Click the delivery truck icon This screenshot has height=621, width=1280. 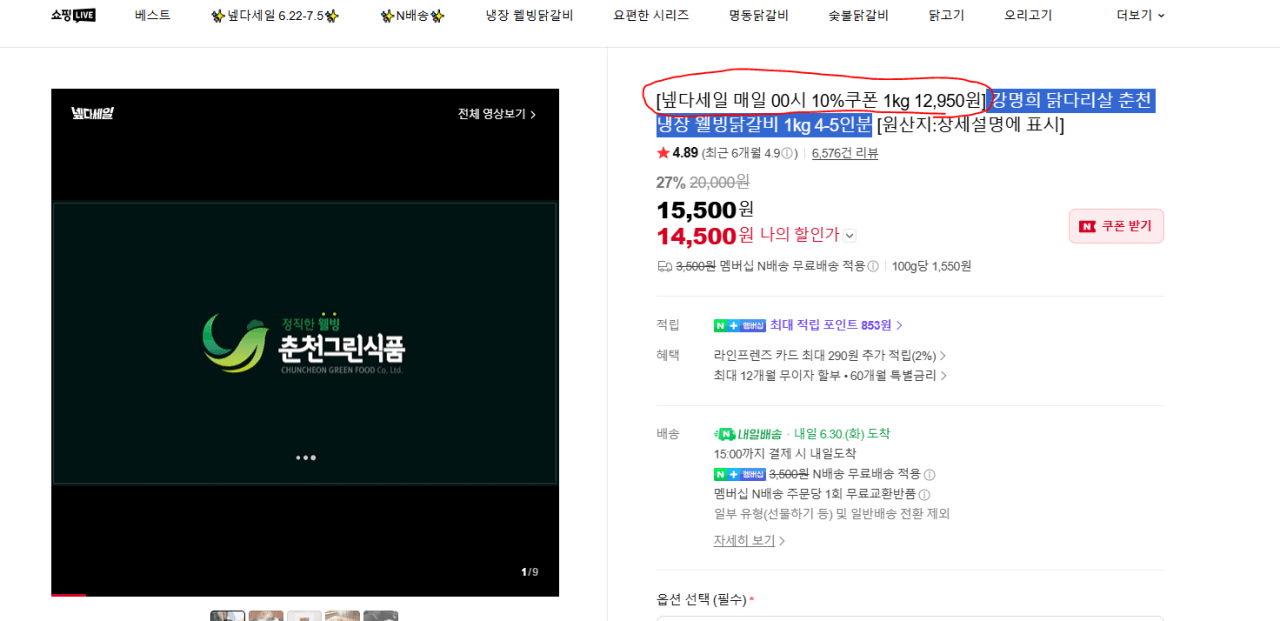[664, 266]
